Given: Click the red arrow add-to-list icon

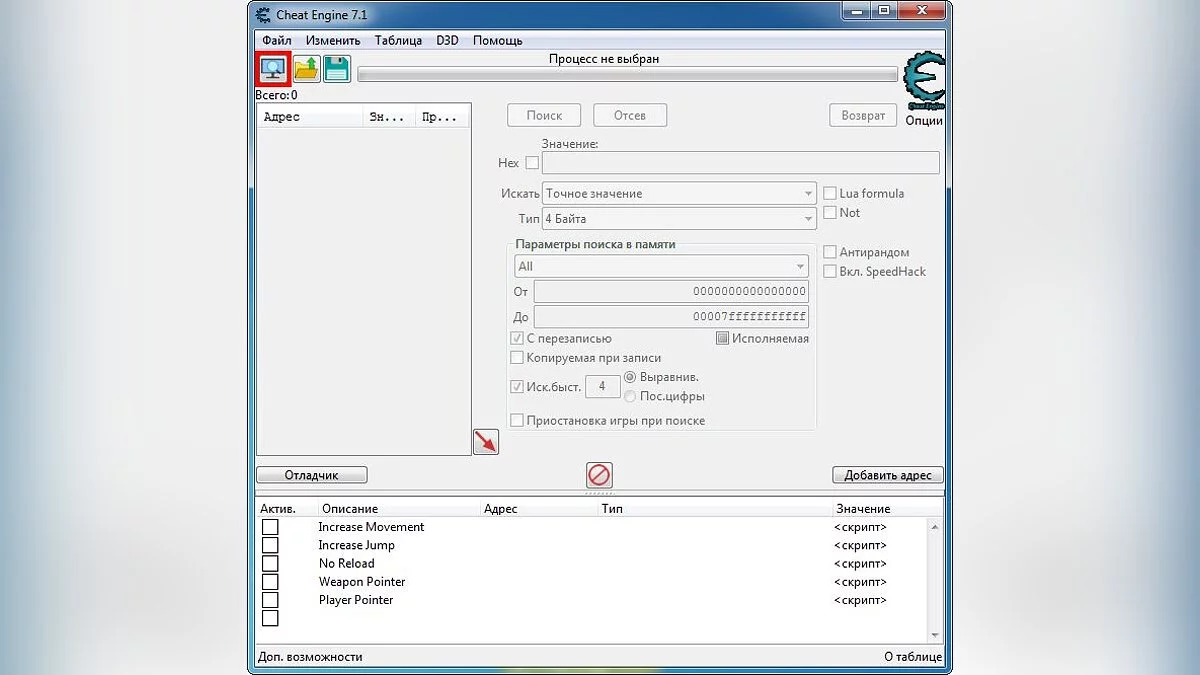Looking at the screenshot, I should click(486, 441).
